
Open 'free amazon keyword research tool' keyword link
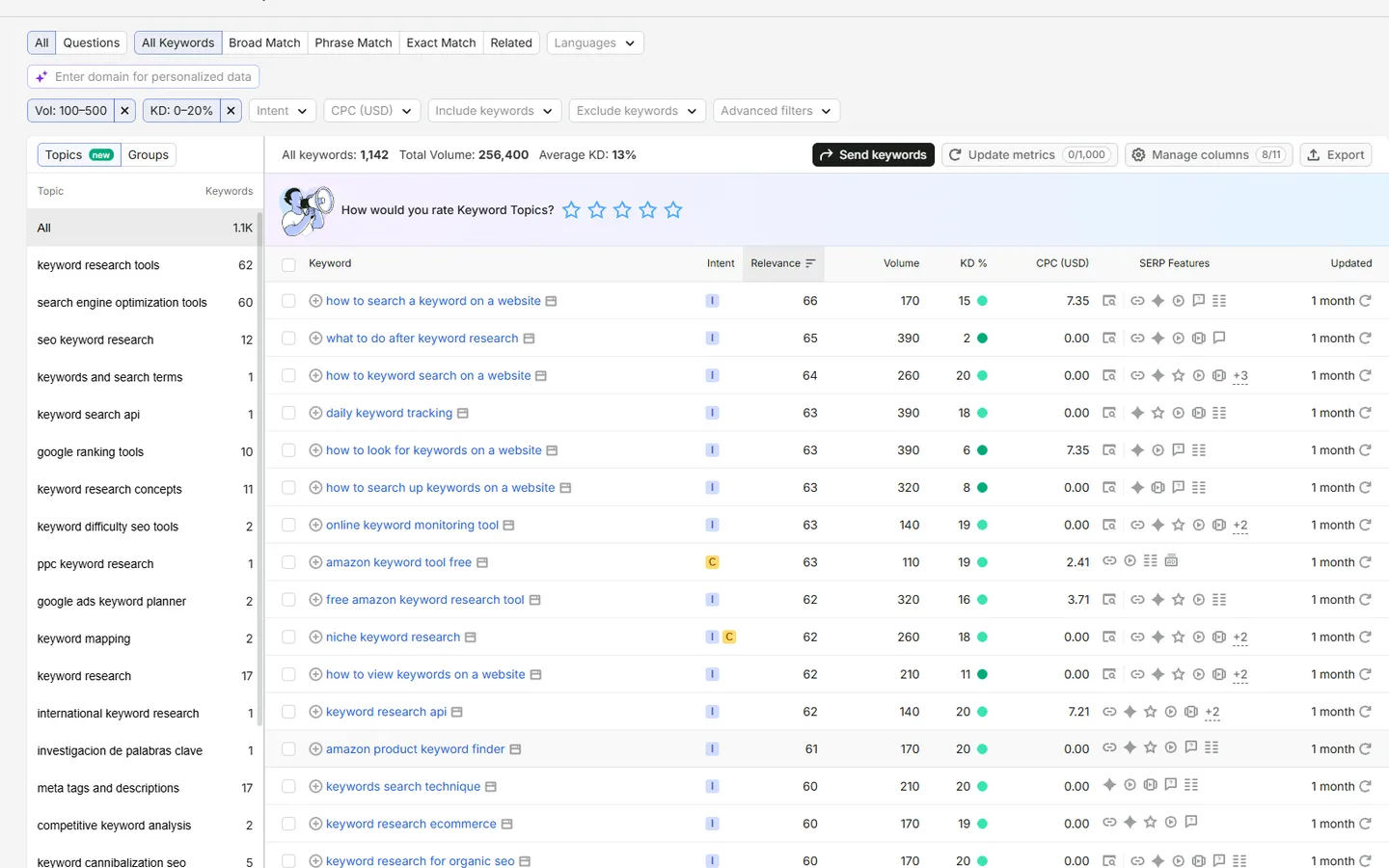[425, 600]
